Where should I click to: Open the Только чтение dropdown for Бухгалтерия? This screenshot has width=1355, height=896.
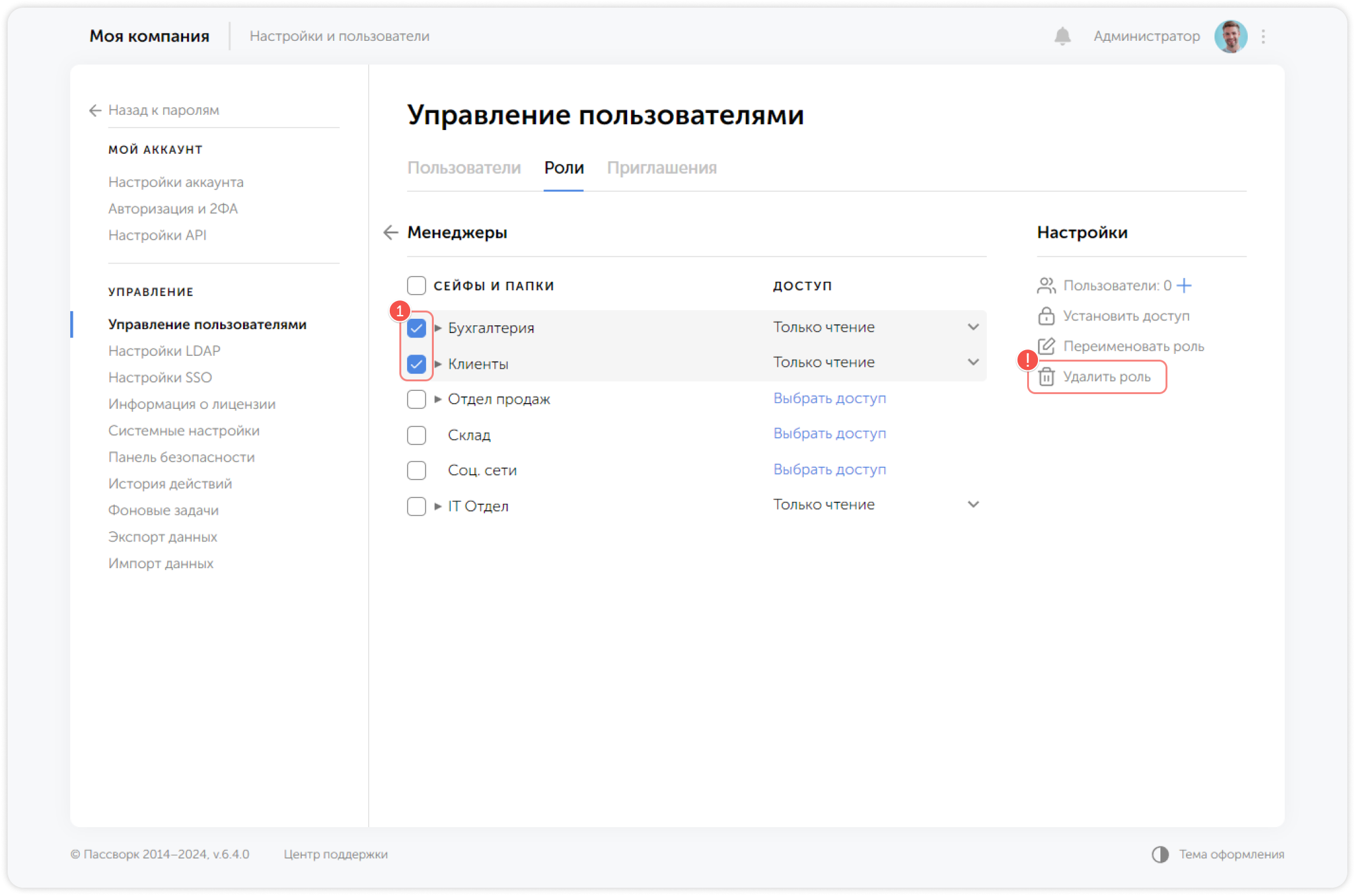click(x=974, y=327)
